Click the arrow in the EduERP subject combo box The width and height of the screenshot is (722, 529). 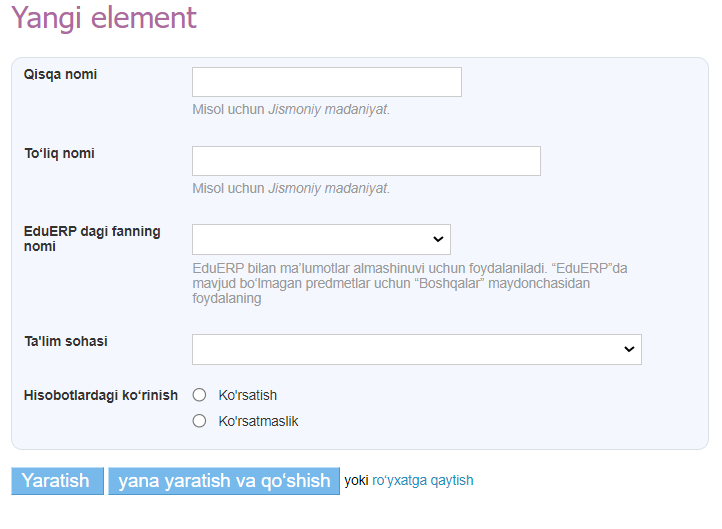point(437,239)
